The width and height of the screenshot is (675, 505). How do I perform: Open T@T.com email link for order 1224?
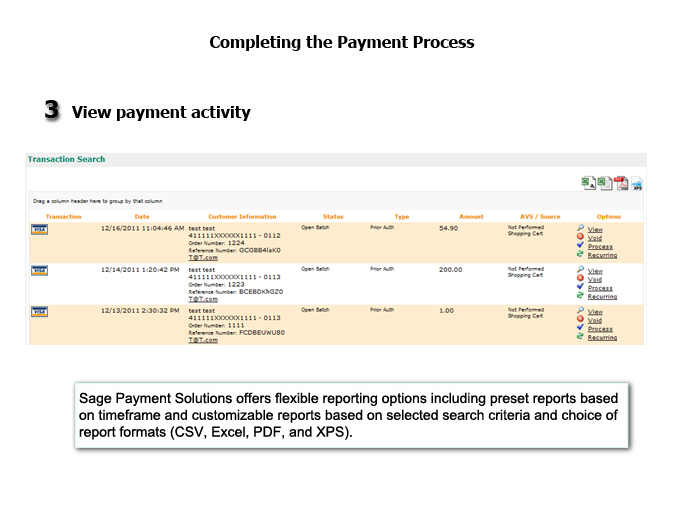(203, 258)
